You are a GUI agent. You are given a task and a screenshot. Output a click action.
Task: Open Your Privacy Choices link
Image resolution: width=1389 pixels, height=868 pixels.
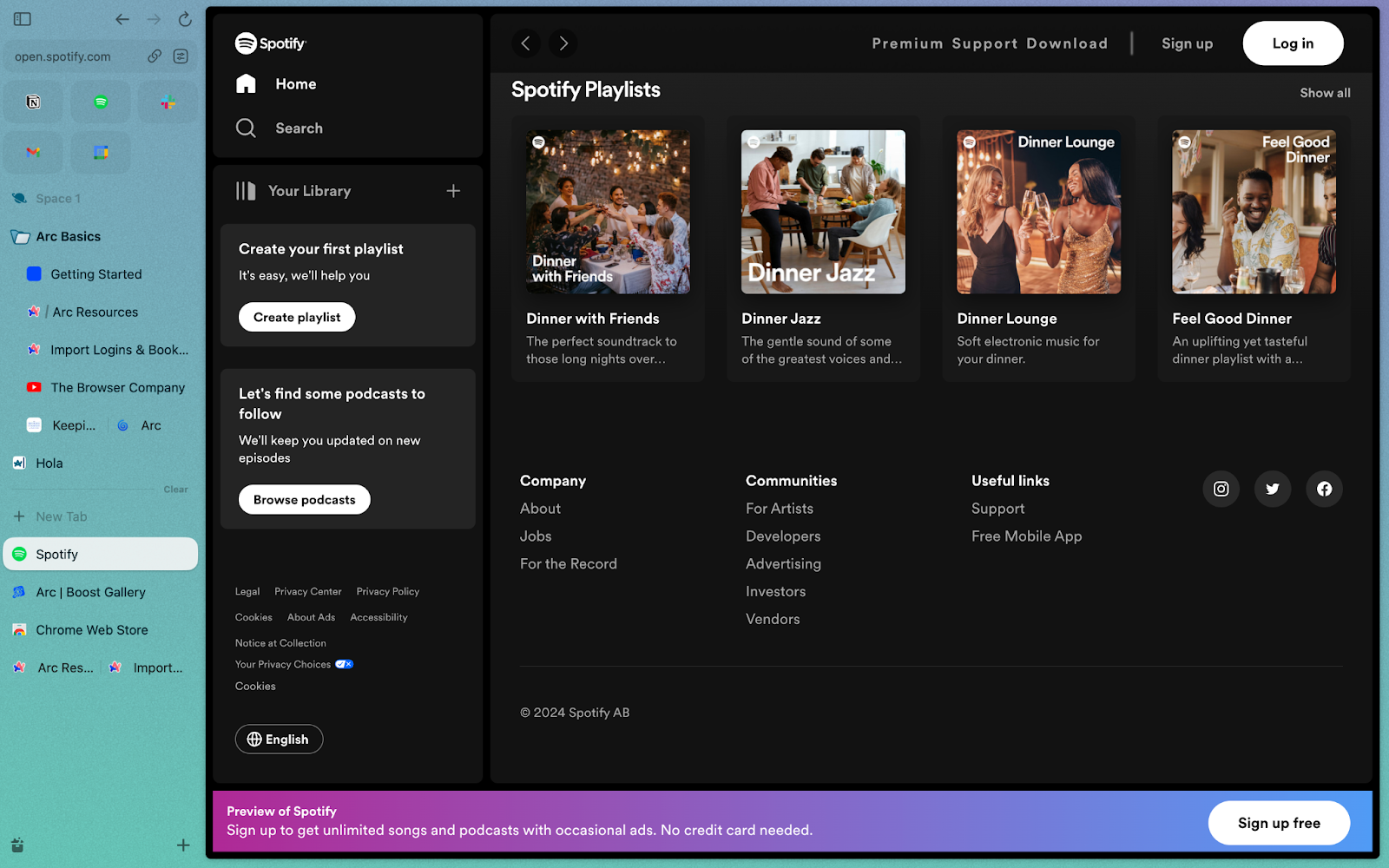coord(294,665)
